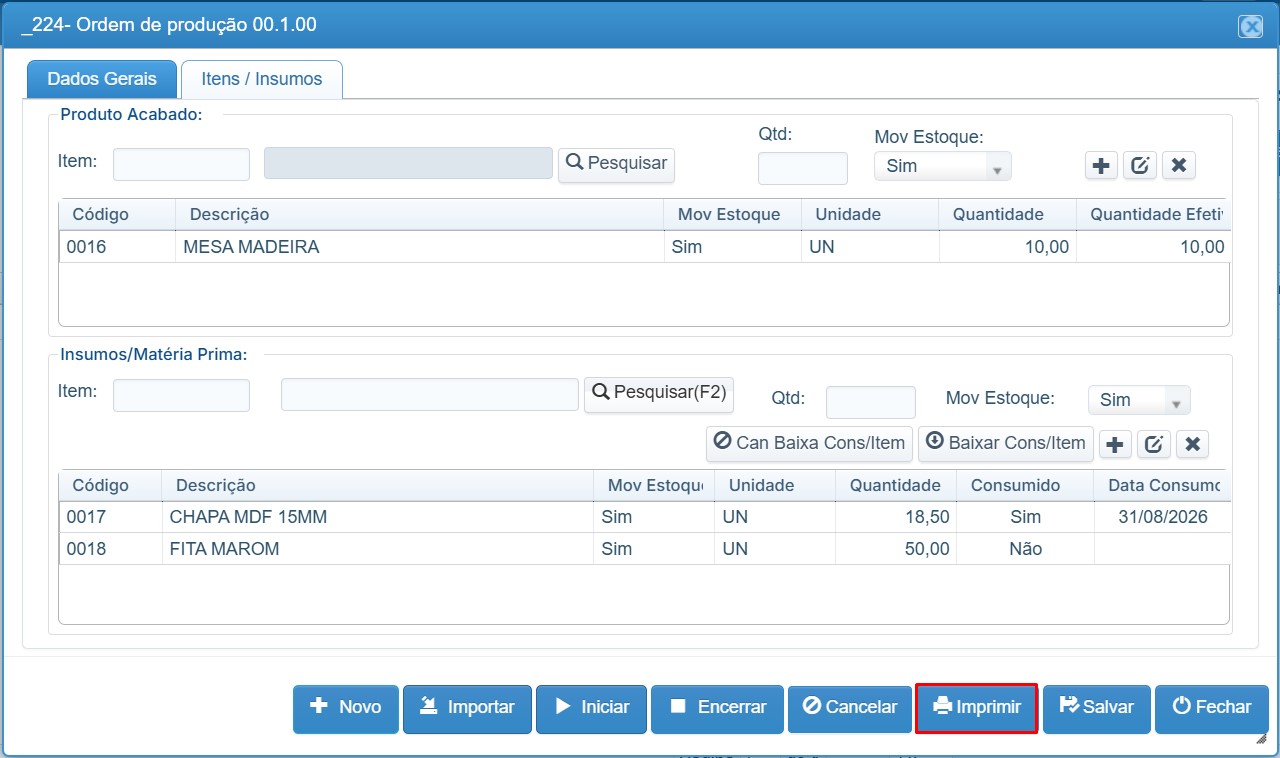Add finished product with plus icon
The height and width of the screenshot is (758, 1280).
click(x=1101, y=166)
